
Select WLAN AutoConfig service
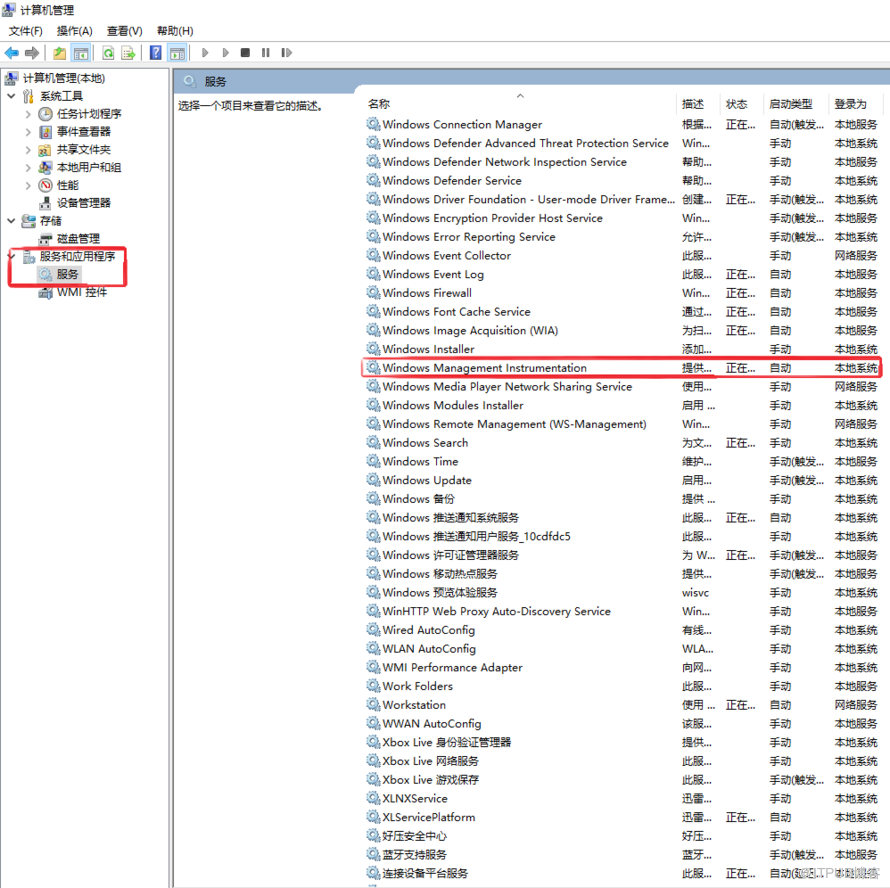click(622, 648)
